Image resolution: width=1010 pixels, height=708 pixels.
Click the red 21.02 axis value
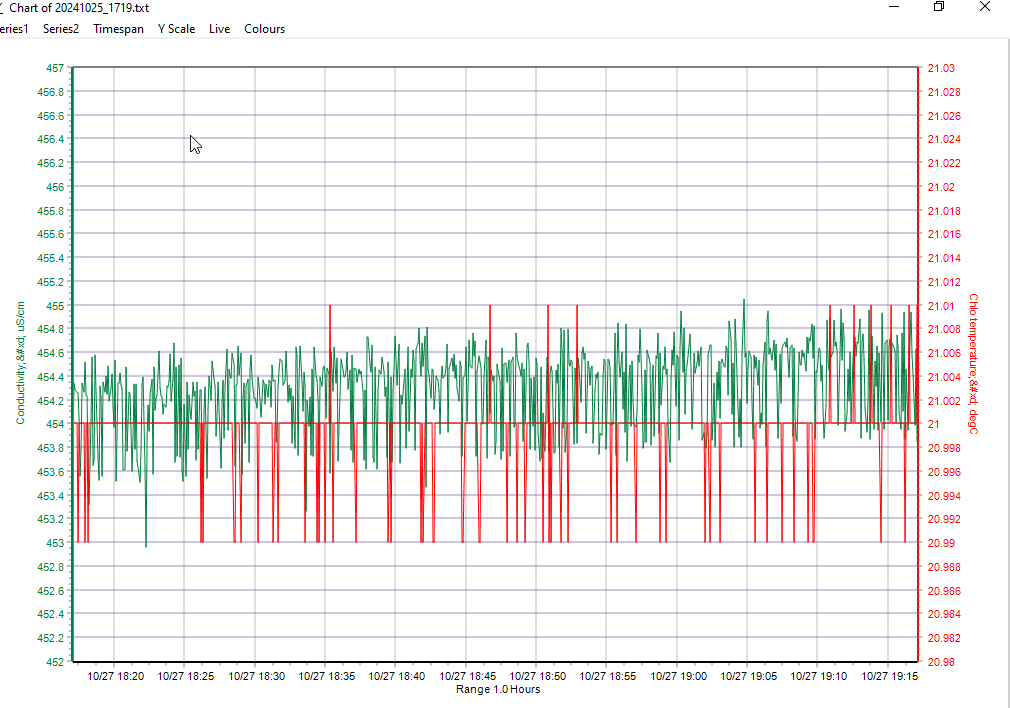941,187
